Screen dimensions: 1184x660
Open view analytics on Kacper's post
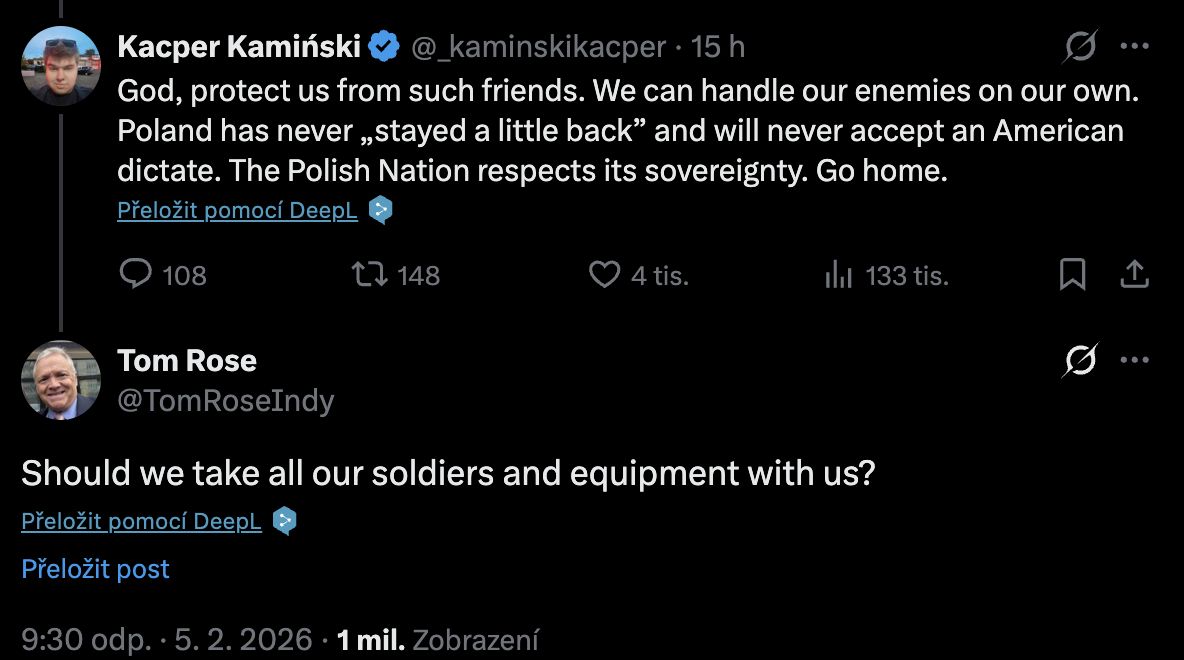[x=838, y=275]
